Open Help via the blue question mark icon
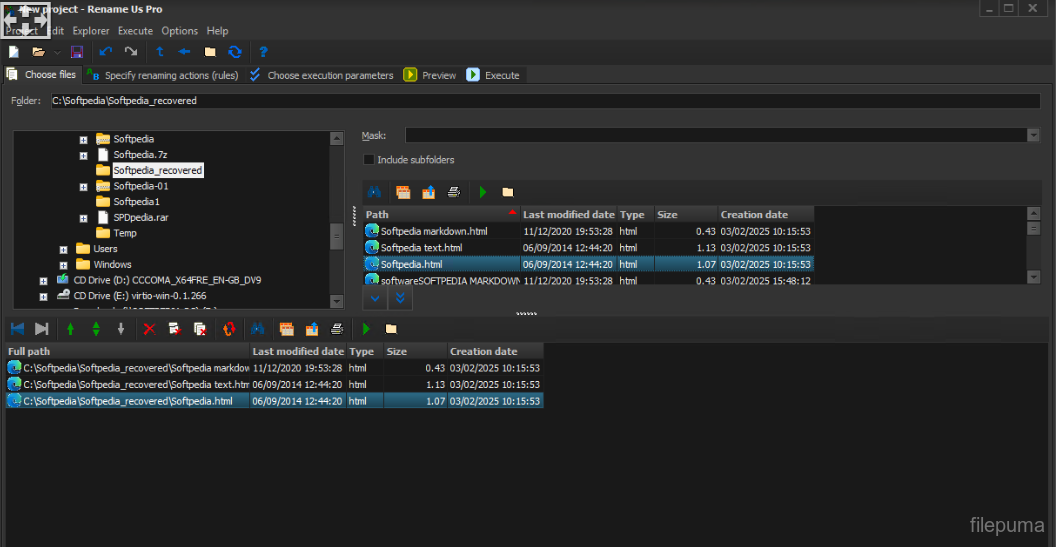Viewport: 1056px width, 547px height. (263, 52)
